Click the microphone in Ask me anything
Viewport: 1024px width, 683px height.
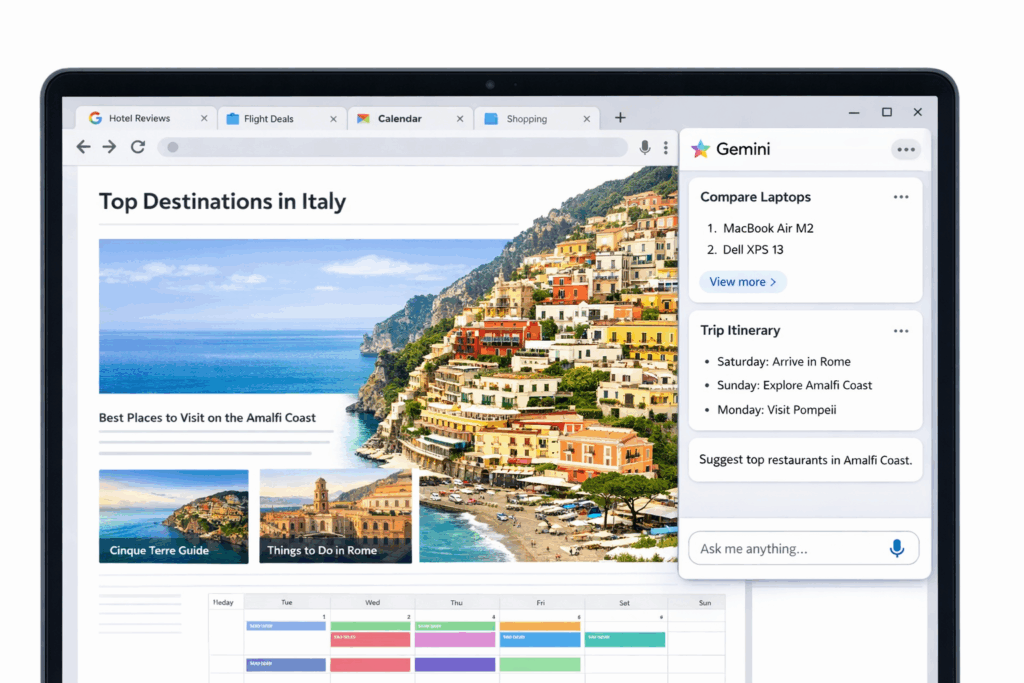(897, 548)
